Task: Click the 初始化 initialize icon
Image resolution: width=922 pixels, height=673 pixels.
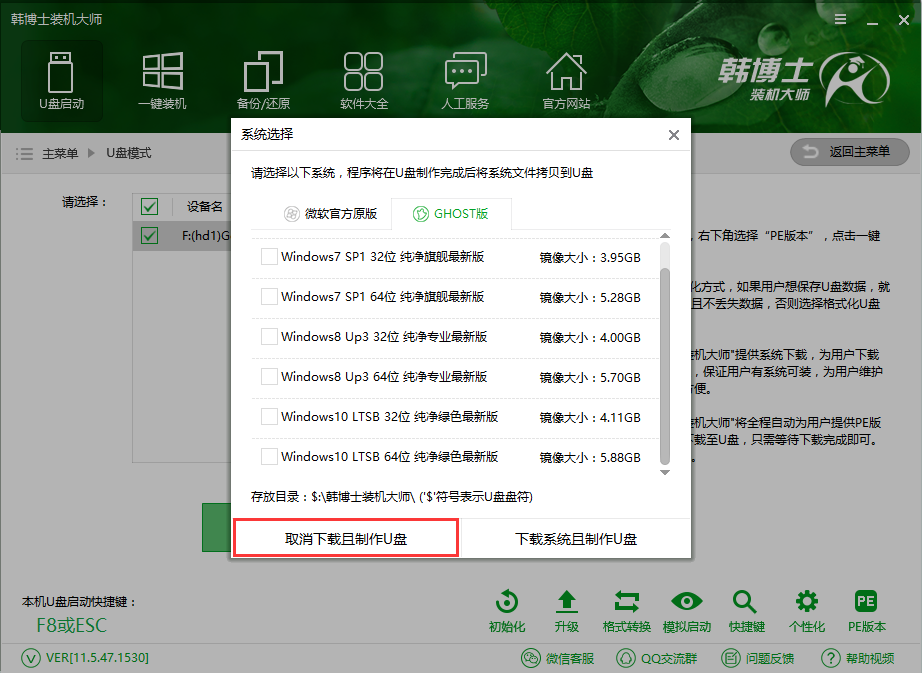Action: click(x=506, y=608)
